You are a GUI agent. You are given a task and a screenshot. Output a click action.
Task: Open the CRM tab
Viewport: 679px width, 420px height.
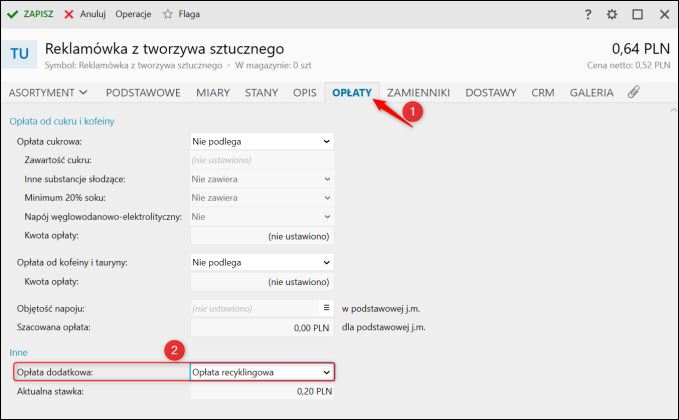pyautogui.click(x=543, y=93)
